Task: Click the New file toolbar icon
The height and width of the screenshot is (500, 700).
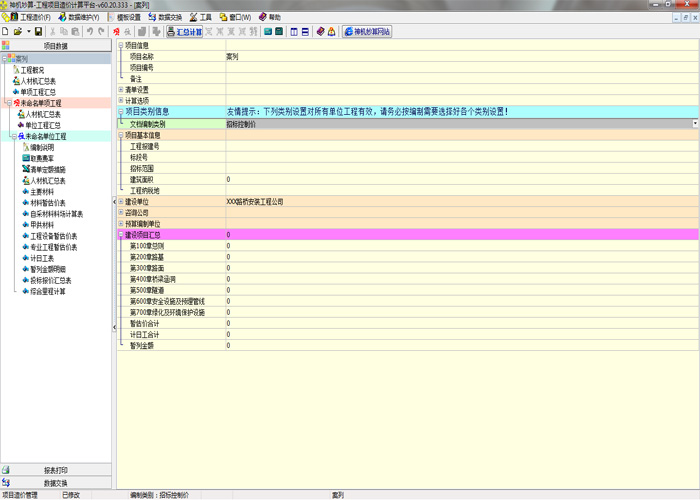Action: coord(6,32)
